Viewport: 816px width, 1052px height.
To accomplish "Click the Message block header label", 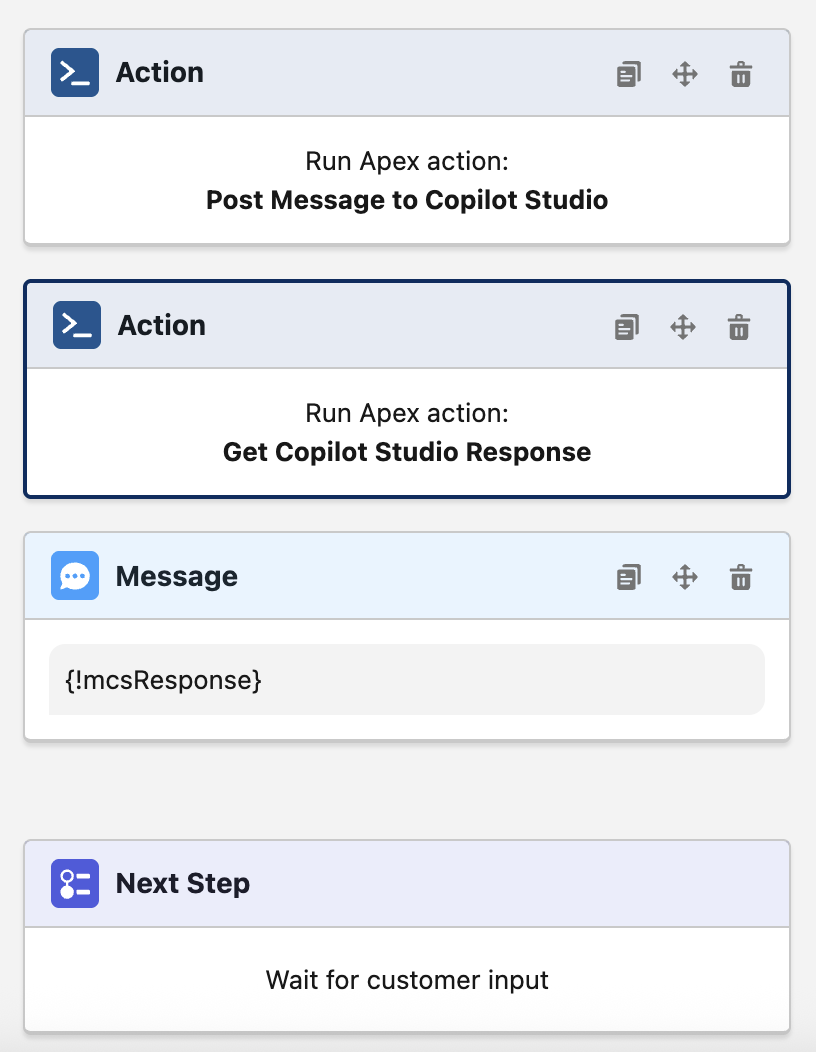I will [x=176, y=576].
